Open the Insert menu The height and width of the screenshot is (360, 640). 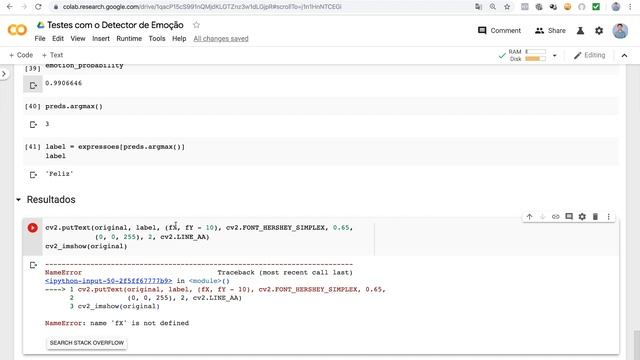(101, 38)
